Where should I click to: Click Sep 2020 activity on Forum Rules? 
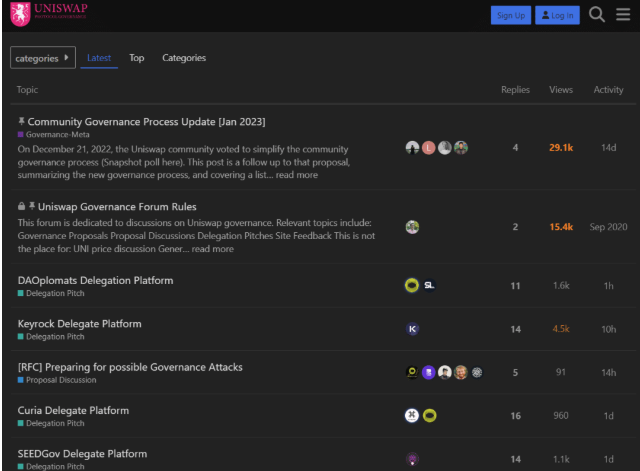(x=608, y=227)
